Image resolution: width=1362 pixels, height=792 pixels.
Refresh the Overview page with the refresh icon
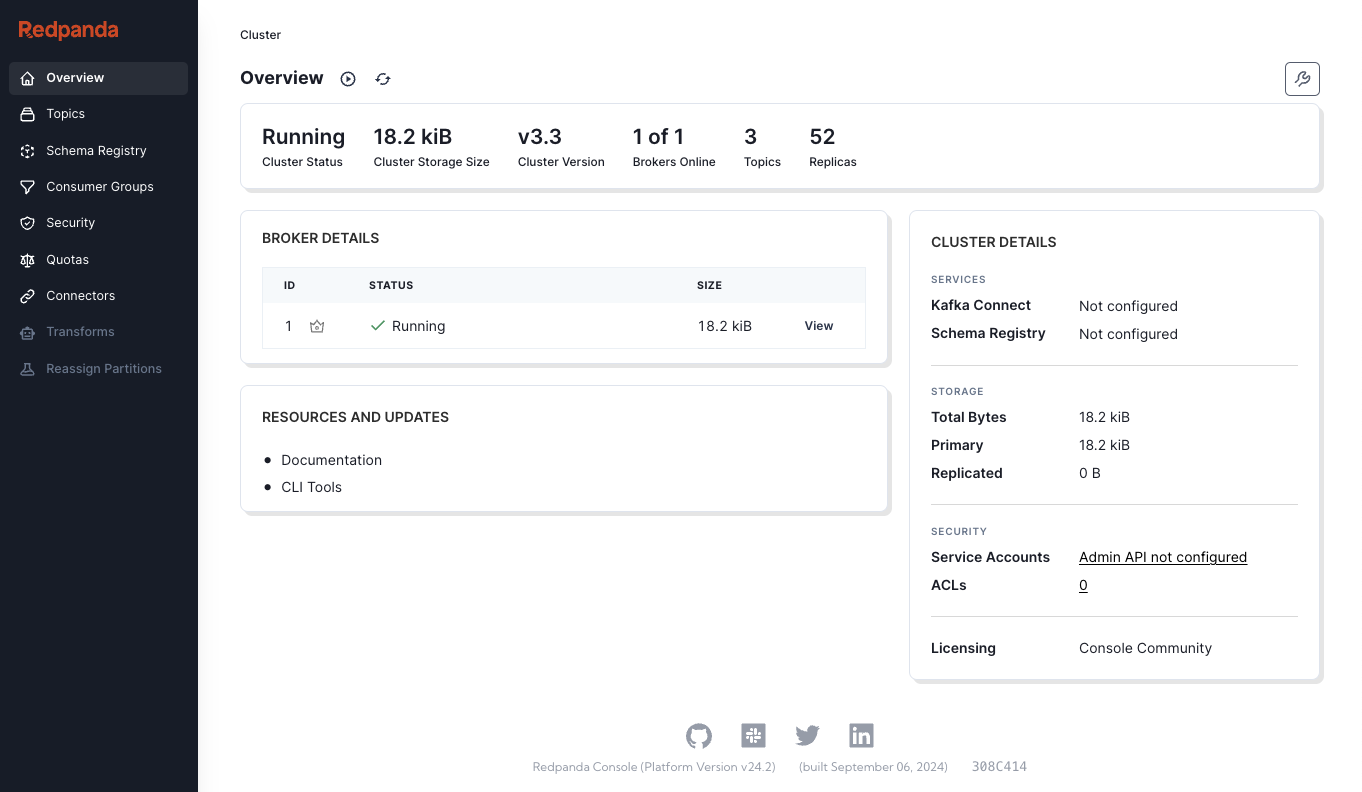[x=383, y=78]
